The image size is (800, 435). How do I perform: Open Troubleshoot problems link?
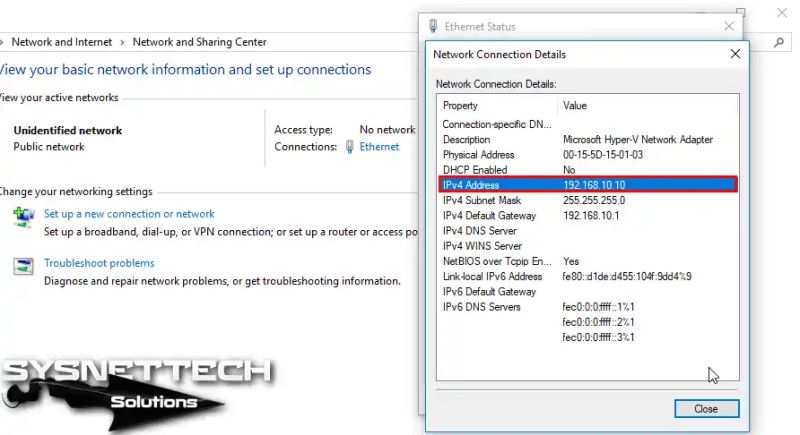click(x=99, y=263)
